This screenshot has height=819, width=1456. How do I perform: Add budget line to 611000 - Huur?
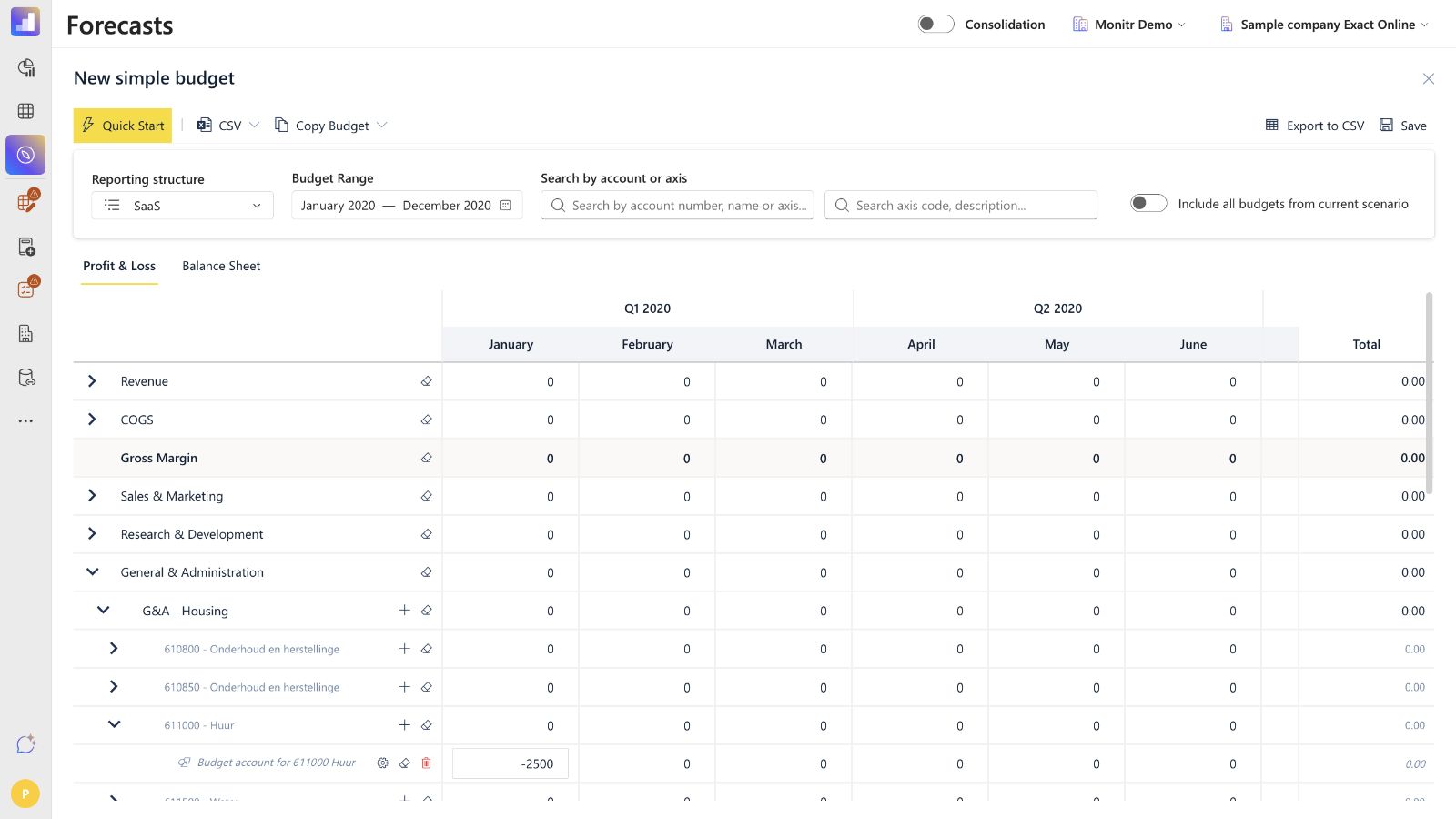click(404, 725)
